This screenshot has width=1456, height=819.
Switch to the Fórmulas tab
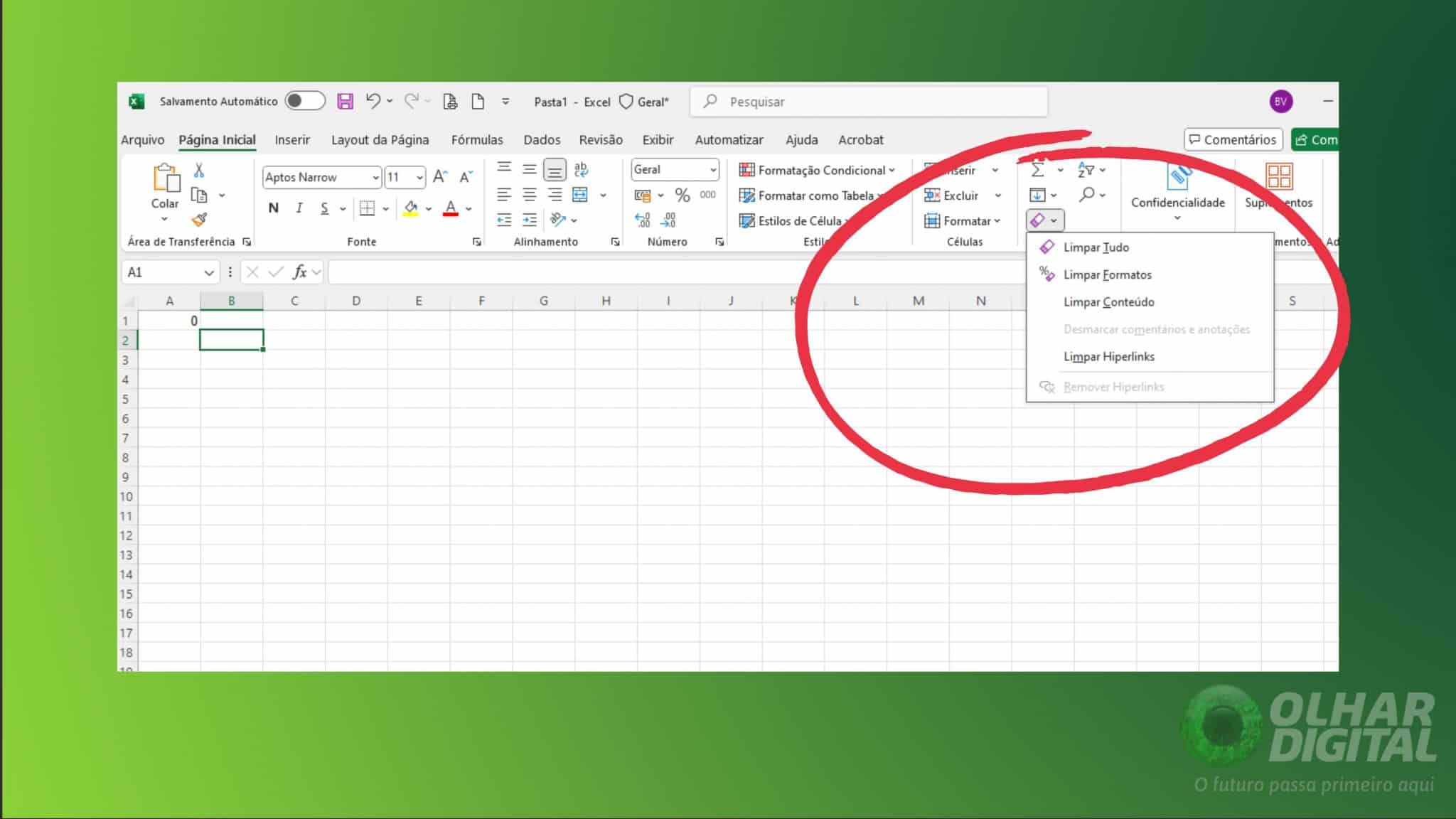point(477,140)
